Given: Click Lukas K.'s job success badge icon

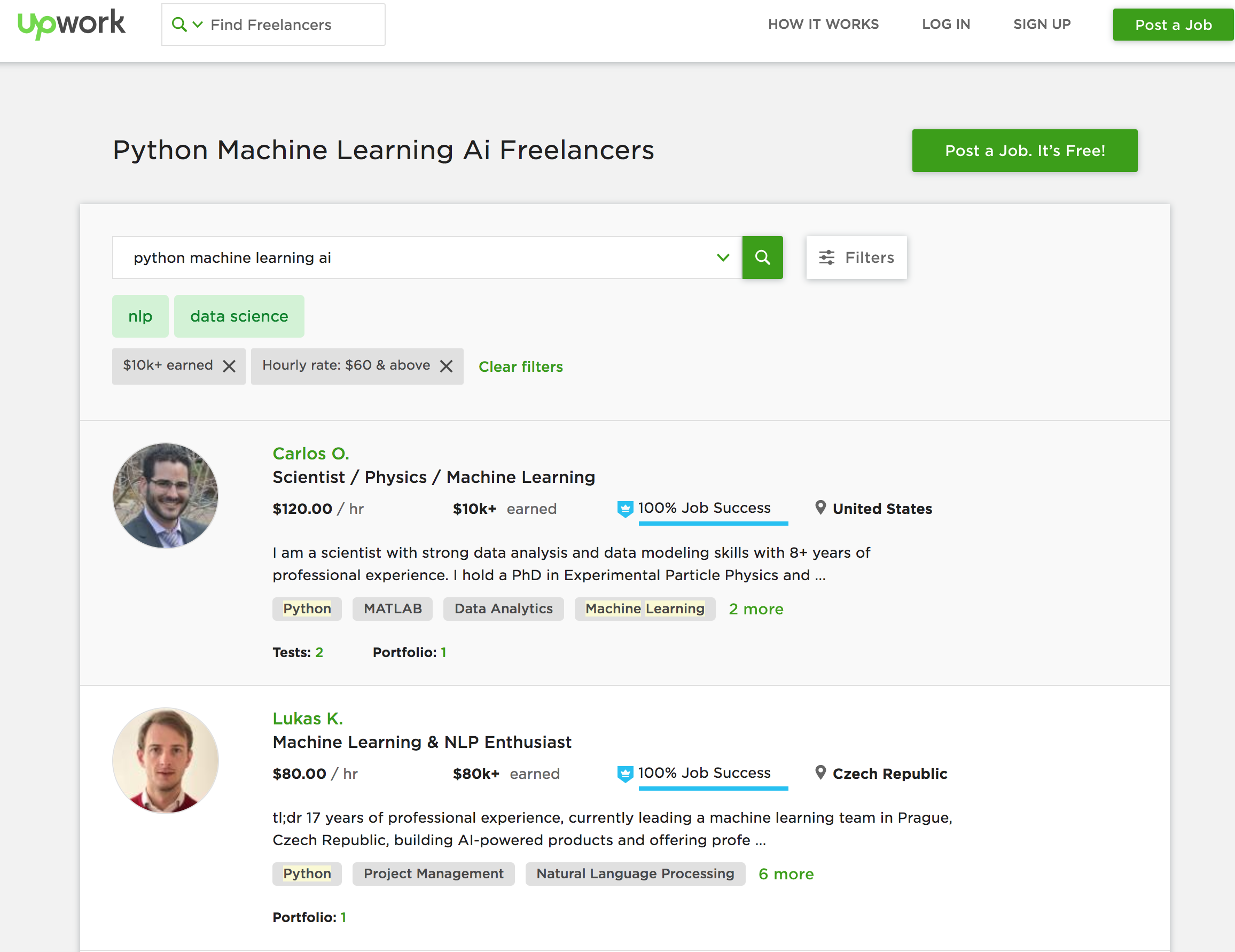Looking at the screenshot, I should pyautogui.click(x=625, y=774).
